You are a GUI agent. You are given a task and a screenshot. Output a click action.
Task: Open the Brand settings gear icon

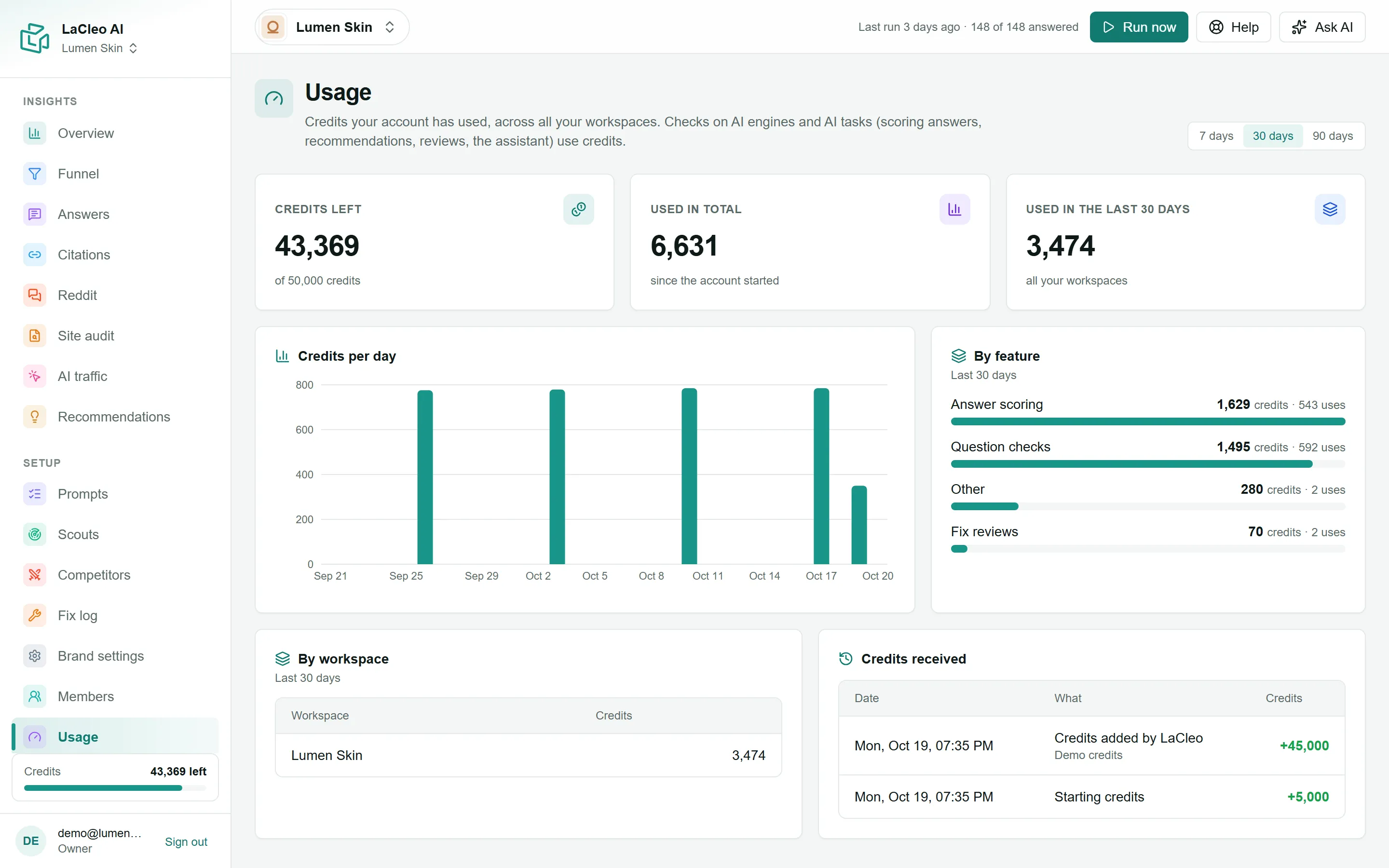pos(34,656)
